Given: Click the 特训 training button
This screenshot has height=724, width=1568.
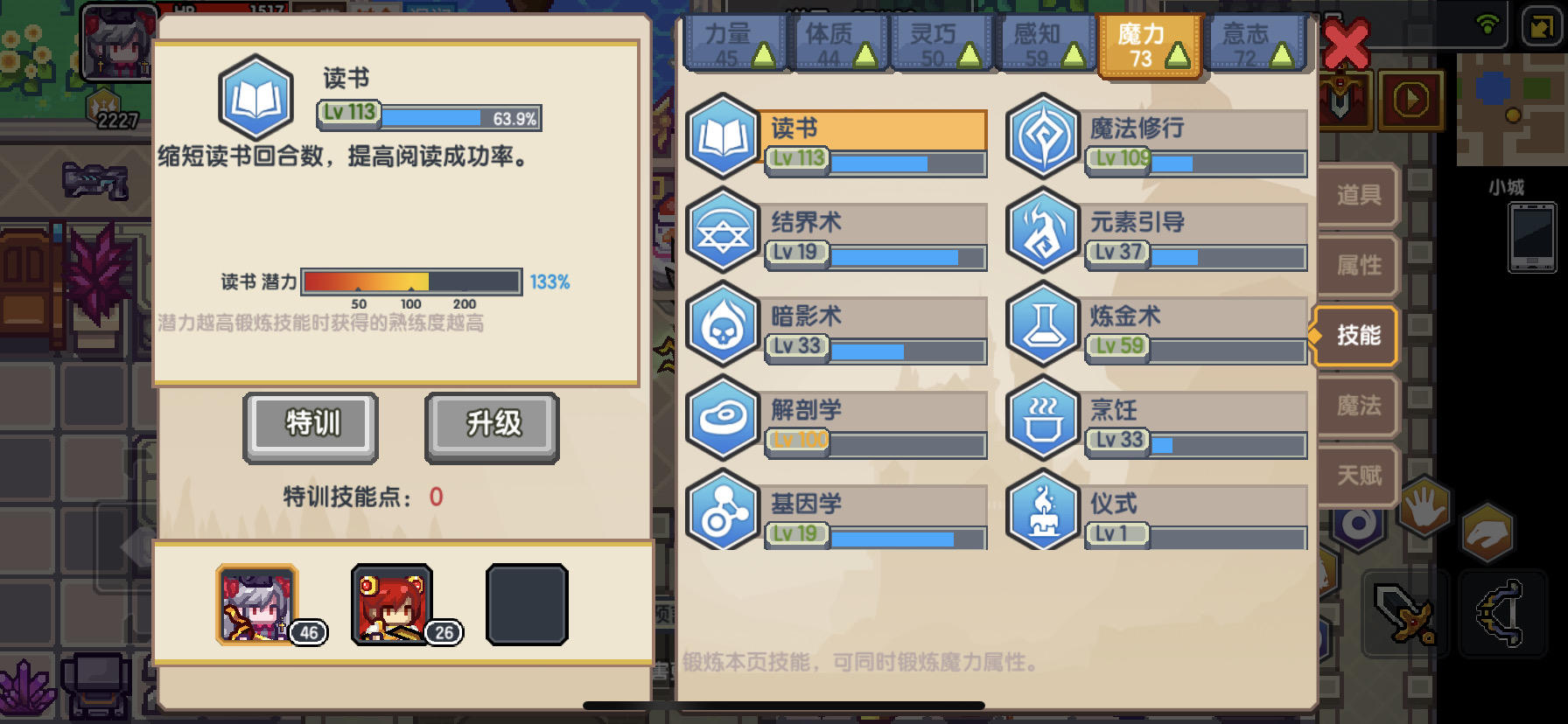Looking at the screenshot, I should click(x=311, y=427).
